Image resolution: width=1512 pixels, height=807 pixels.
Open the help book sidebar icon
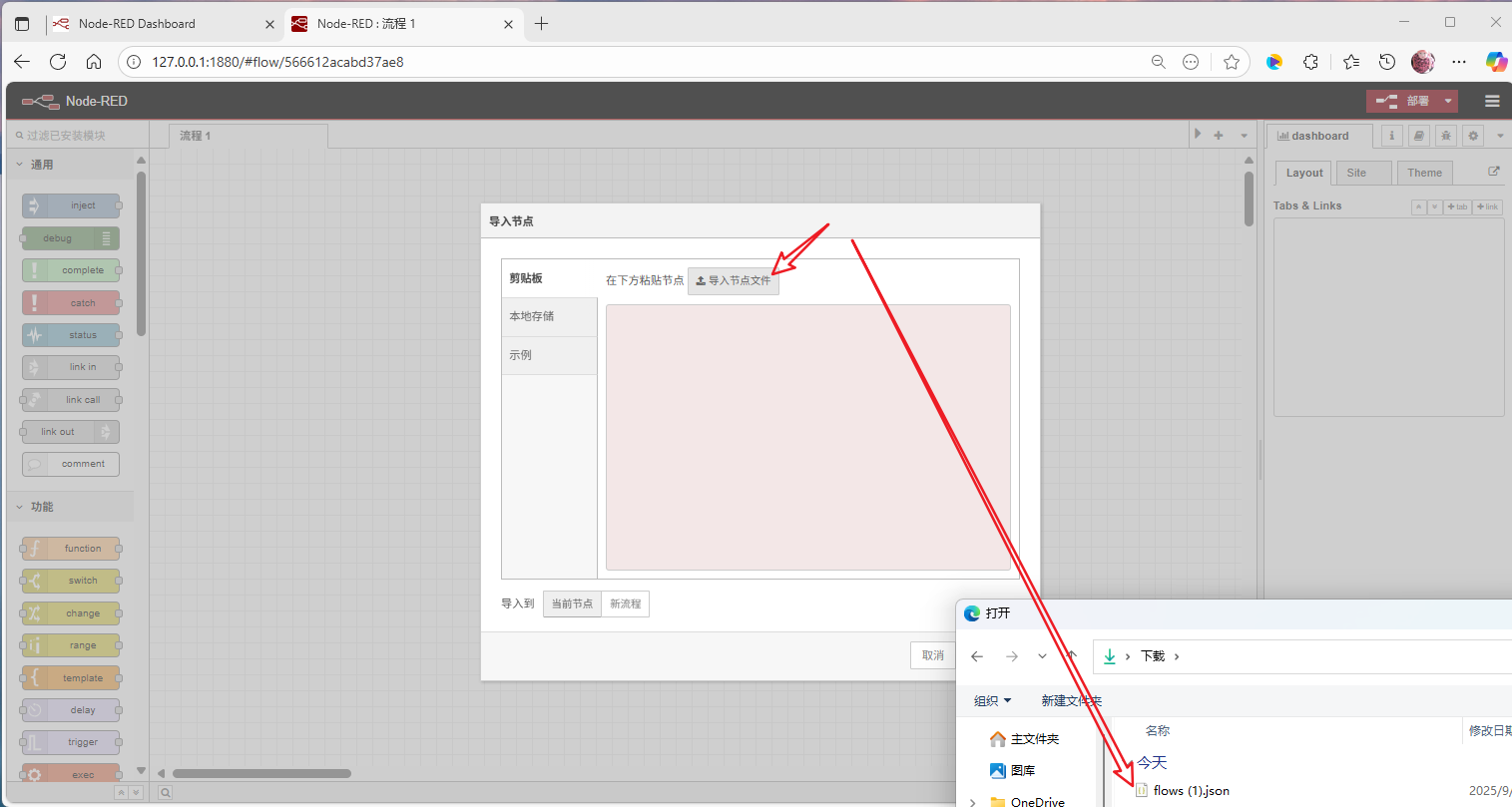tap(1419, 136)
